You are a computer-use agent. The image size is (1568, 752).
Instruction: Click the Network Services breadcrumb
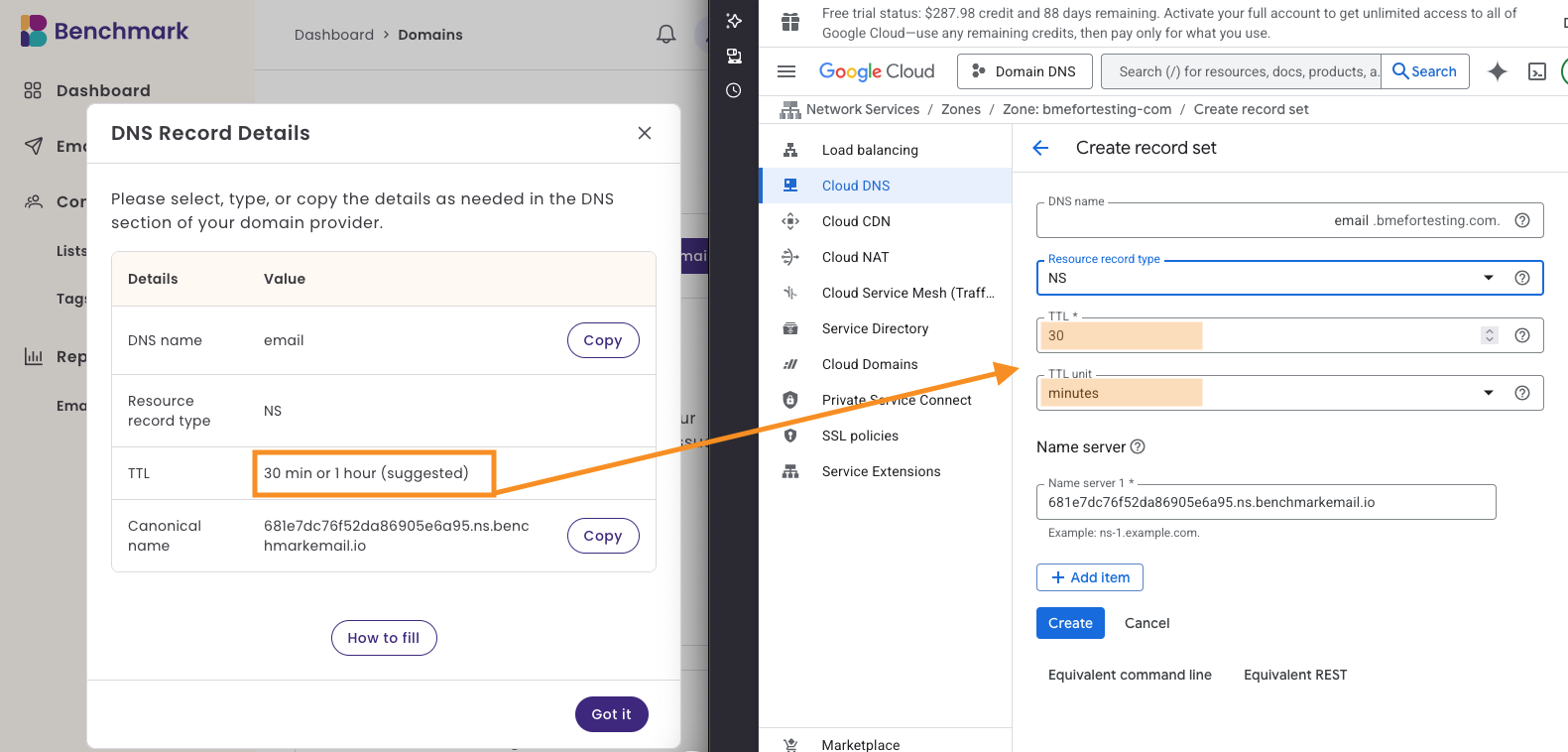point(863,109)
